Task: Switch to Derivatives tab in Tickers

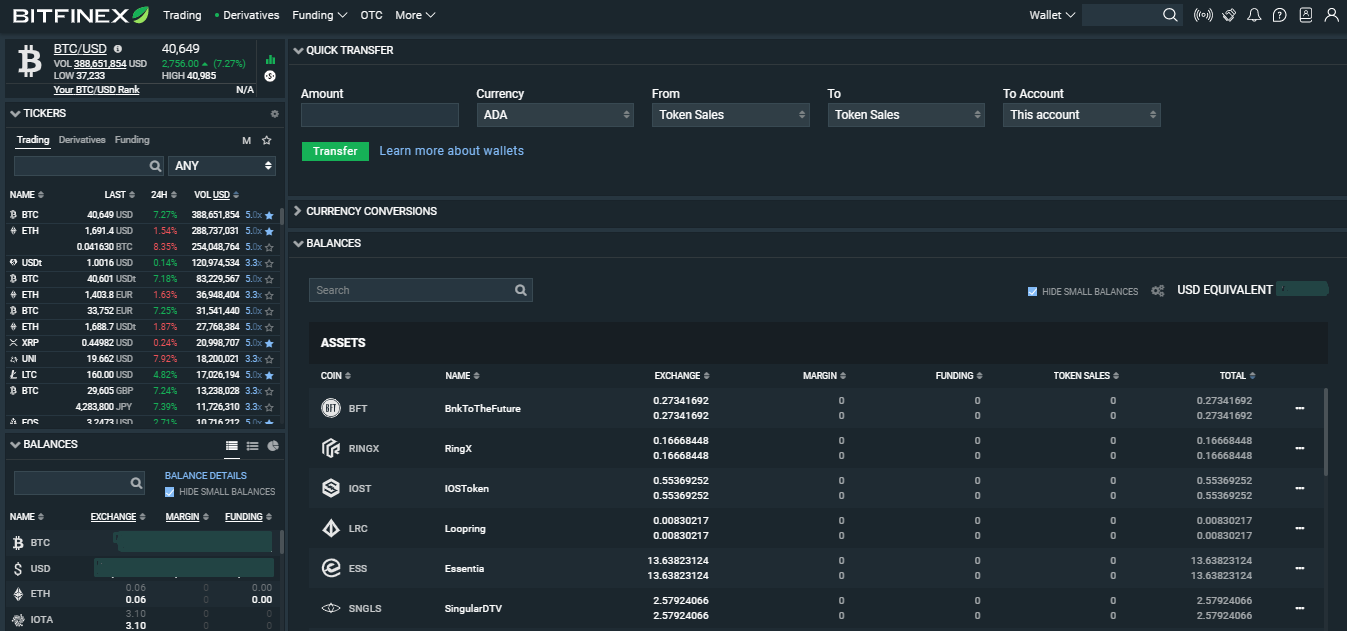Action: pos(82,140)
